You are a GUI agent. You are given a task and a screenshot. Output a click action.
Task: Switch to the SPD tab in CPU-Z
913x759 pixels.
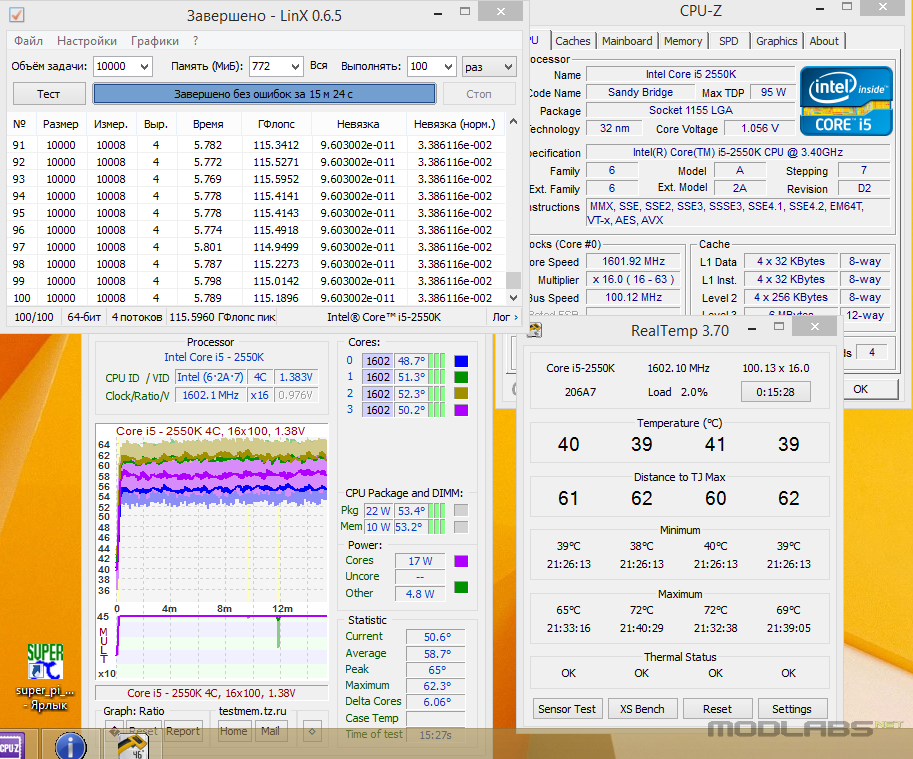(728, 41)
